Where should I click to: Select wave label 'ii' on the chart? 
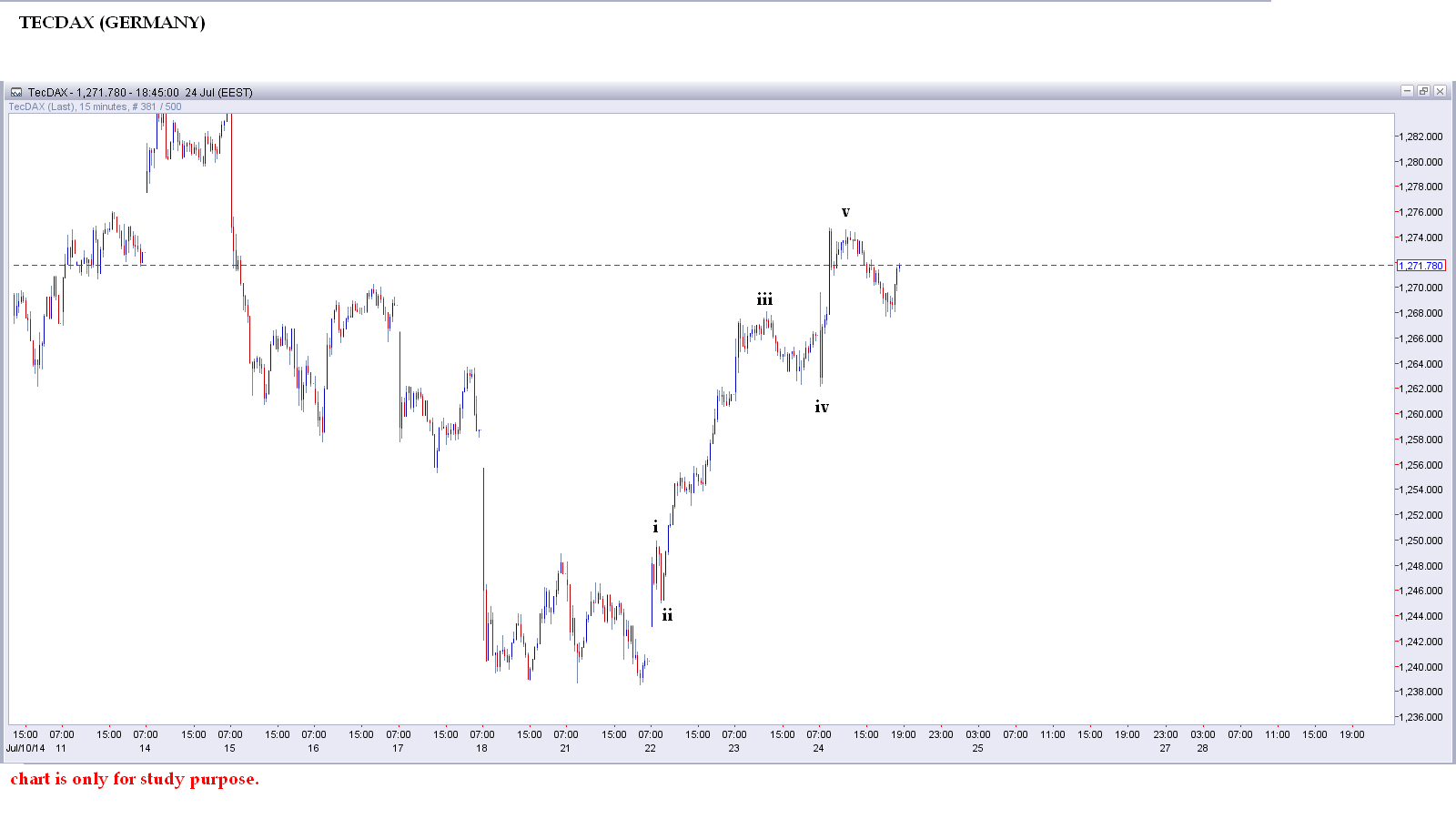click(667, 615)
